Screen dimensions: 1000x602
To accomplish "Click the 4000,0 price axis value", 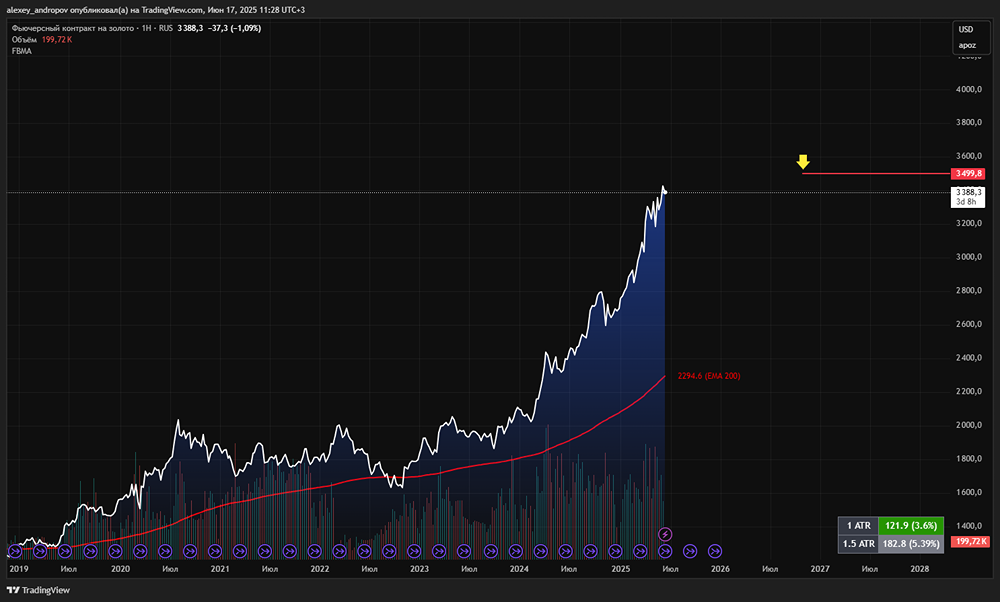I will [969, 89].
